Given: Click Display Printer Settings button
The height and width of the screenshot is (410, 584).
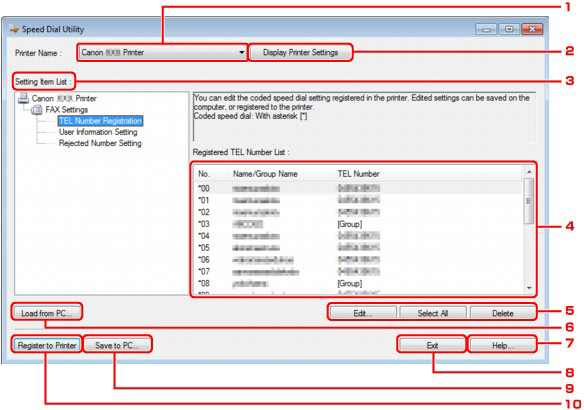Looking at the screenshot, I should coord(300,53).
